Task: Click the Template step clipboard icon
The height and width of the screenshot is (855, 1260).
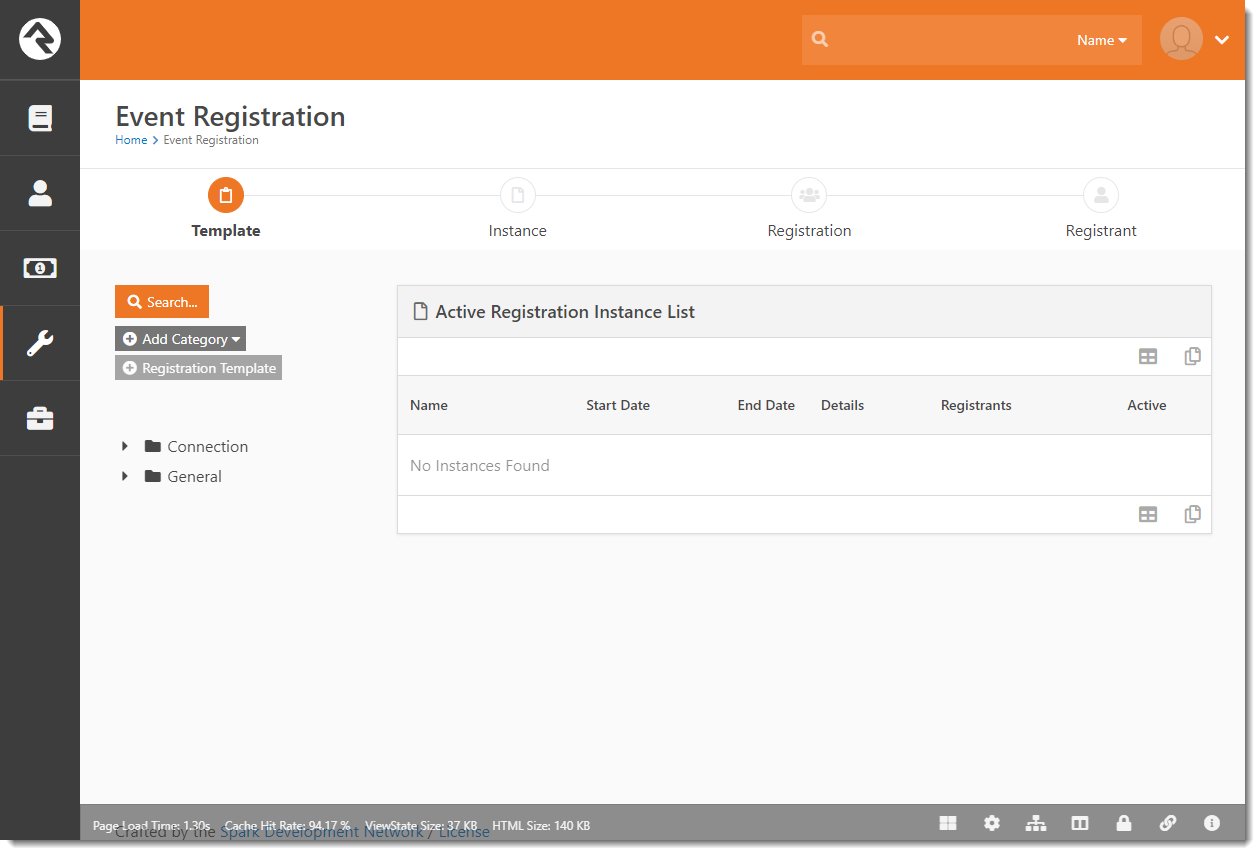Action: (226, 195)
